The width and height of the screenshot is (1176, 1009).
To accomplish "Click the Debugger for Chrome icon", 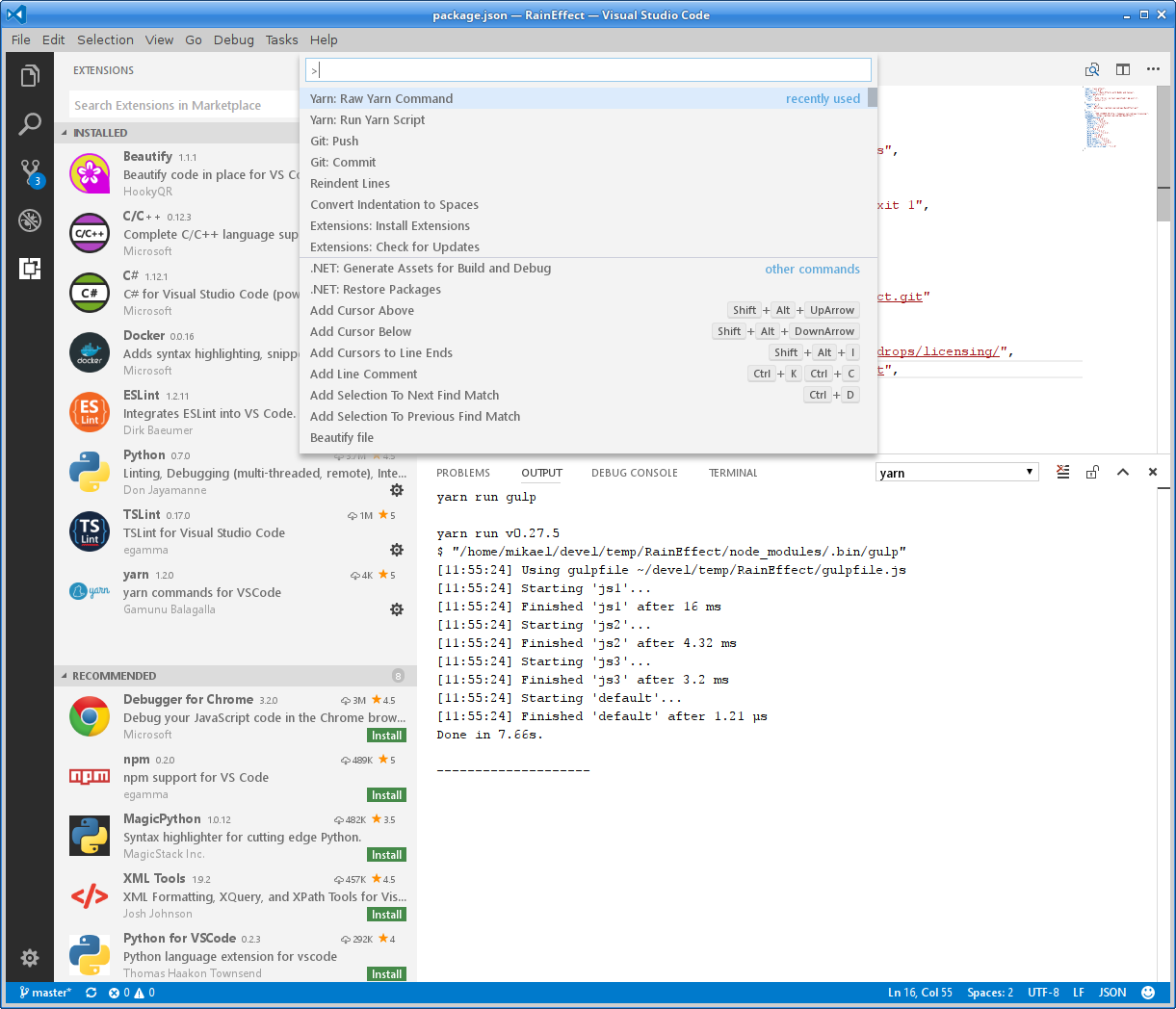I will 90,716.
